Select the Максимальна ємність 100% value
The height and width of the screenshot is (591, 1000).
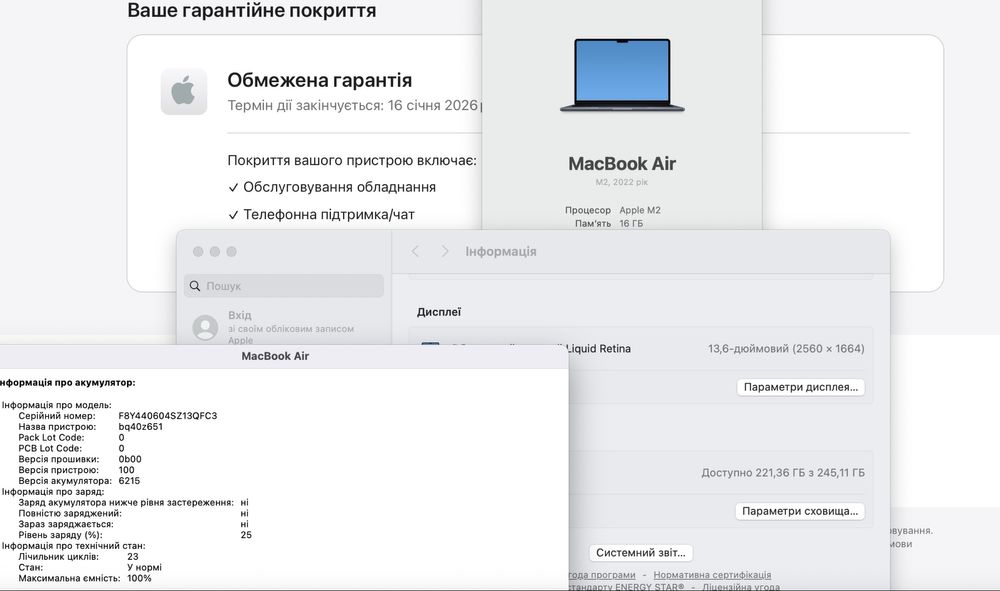pos(139,578)
